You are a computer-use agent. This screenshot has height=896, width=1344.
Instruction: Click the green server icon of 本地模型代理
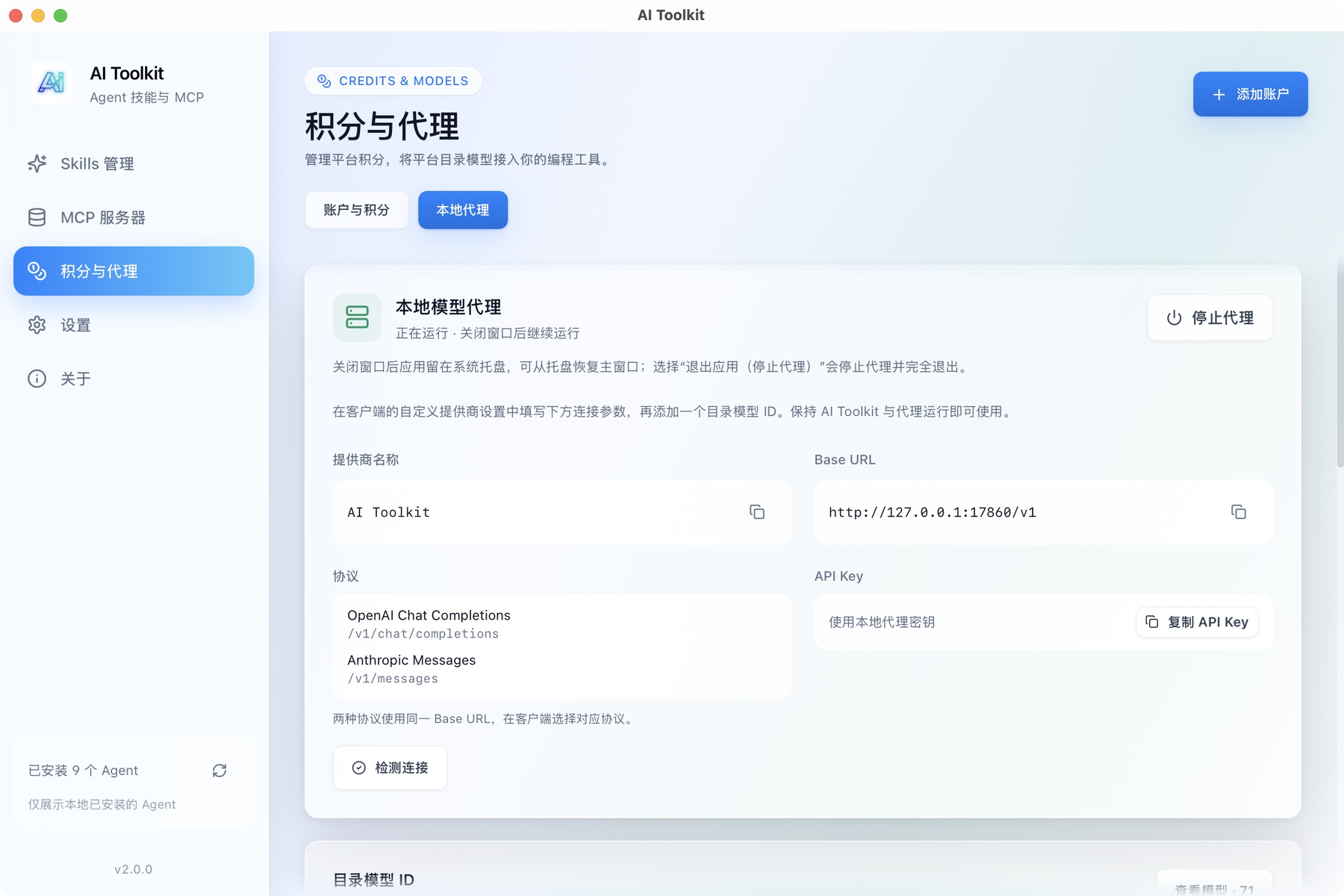[357, 317]
